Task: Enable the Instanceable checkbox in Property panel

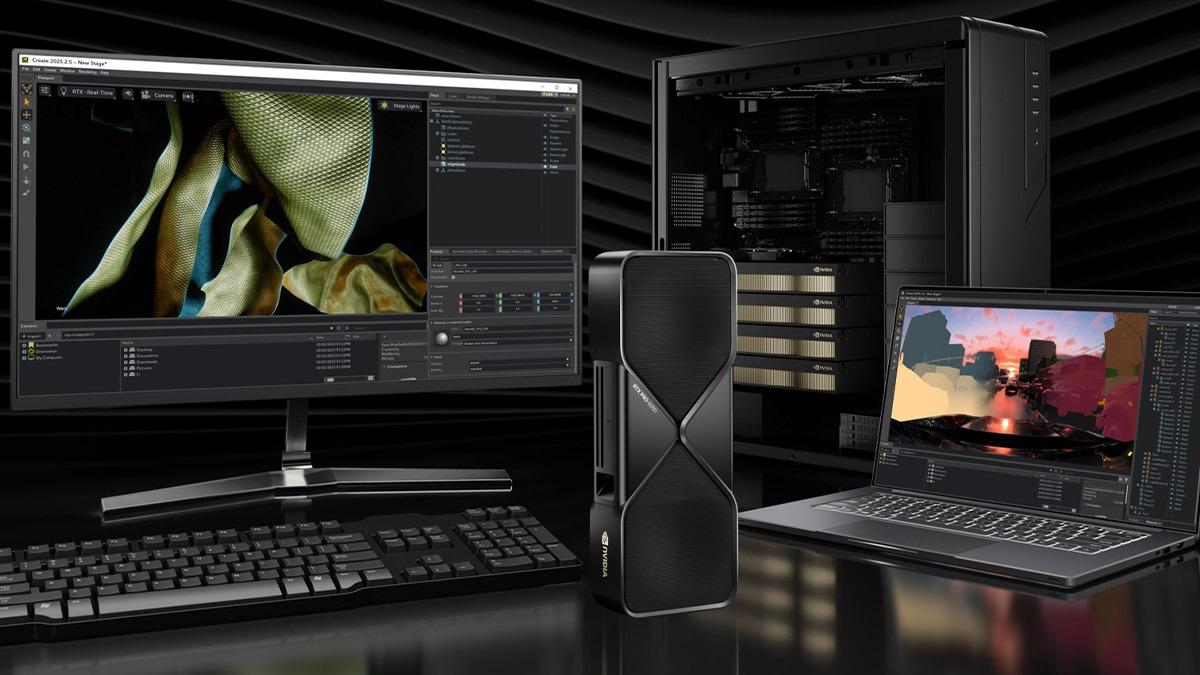Action: pos(452,278)
